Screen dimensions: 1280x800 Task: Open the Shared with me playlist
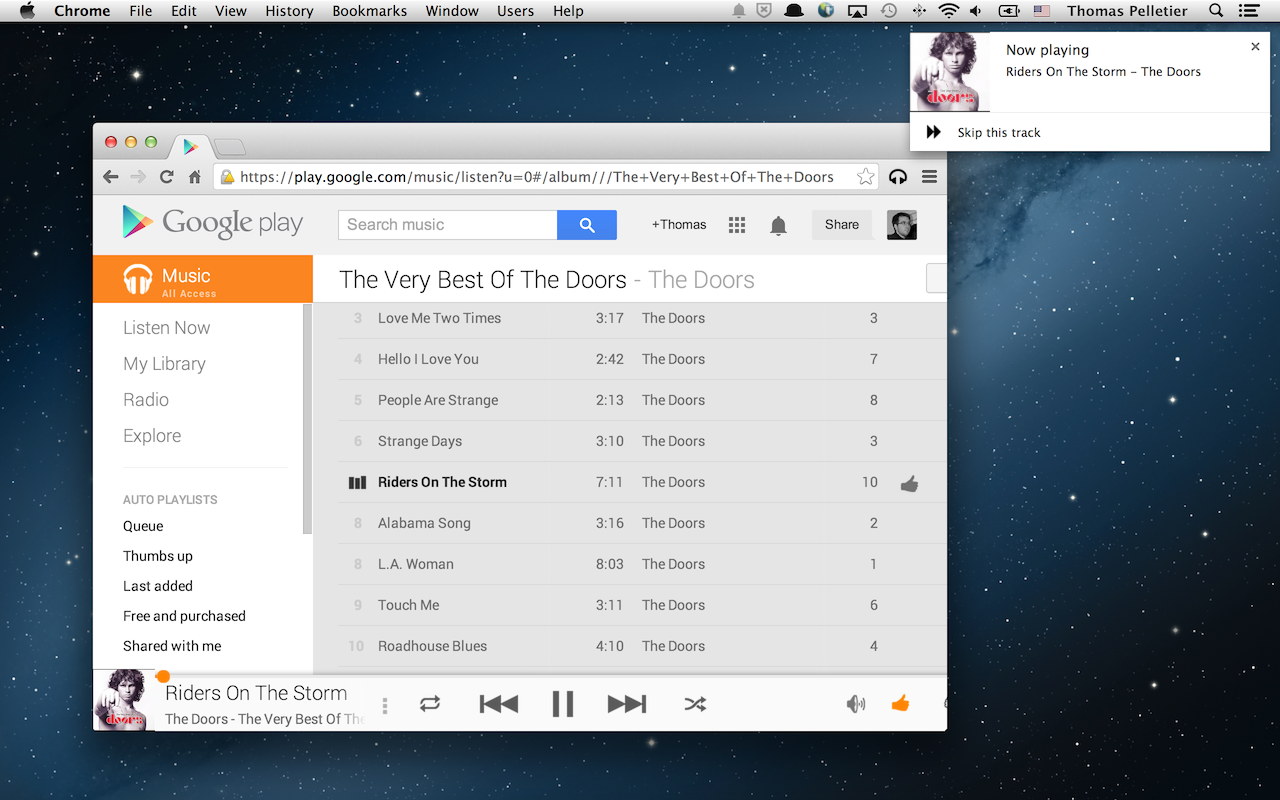[172, 646]
